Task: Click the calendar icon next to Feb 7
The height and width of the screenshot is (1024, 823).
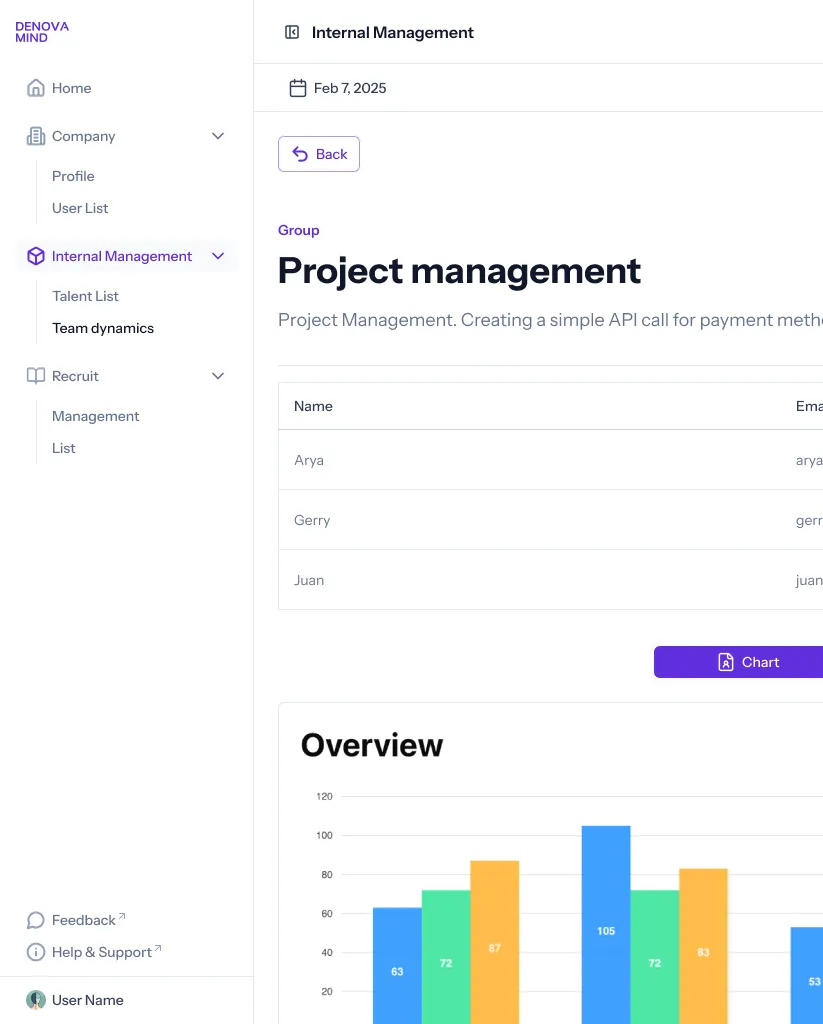Action: [x=298, y=87]
